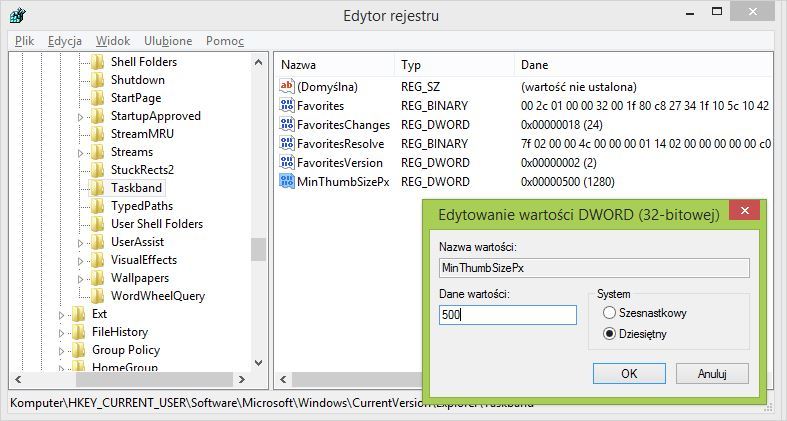Click the StuckRects2 folder icon

pyautogui.click(x=97, y=170)
